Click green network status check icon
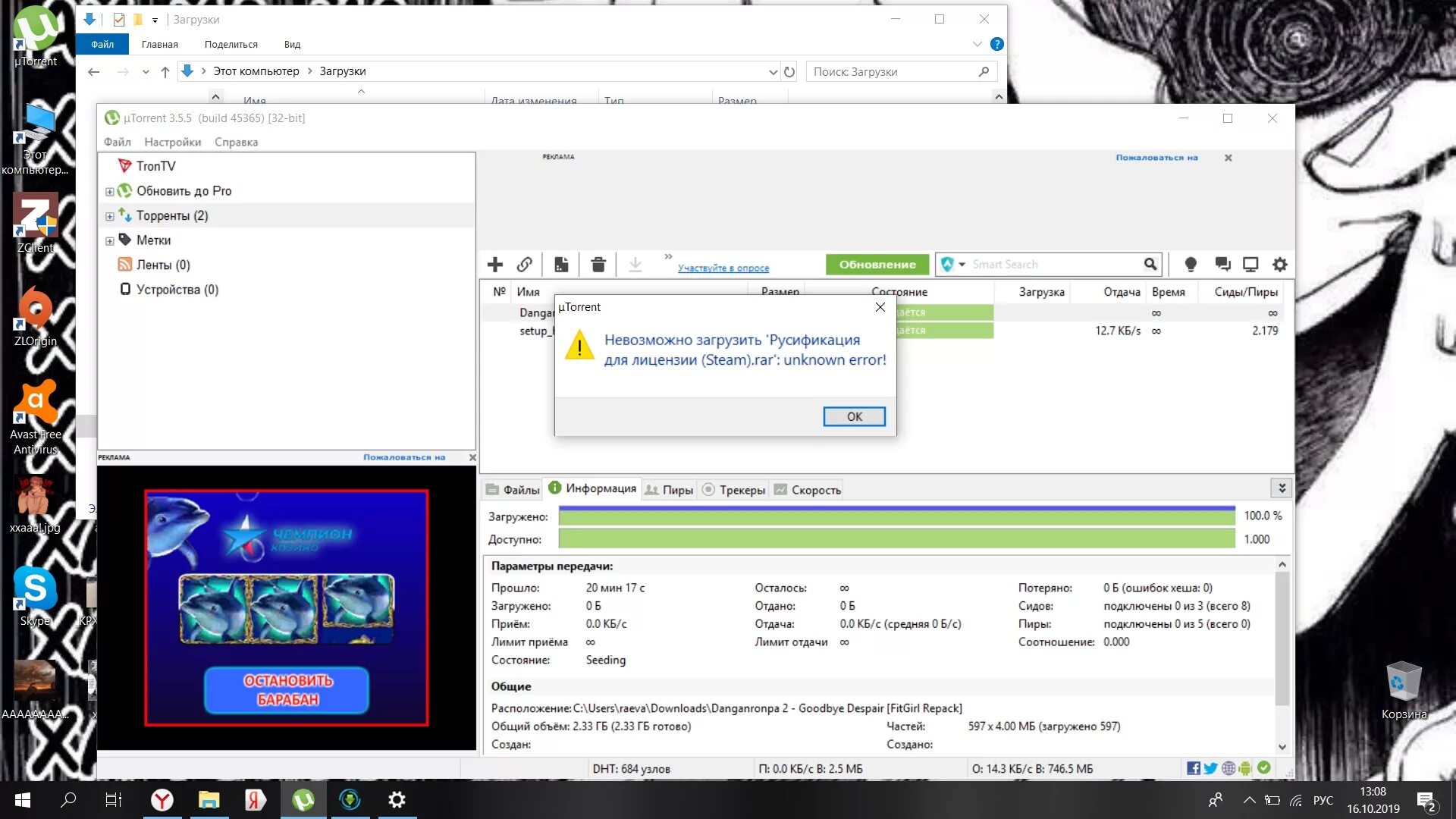 (1263, 767)
